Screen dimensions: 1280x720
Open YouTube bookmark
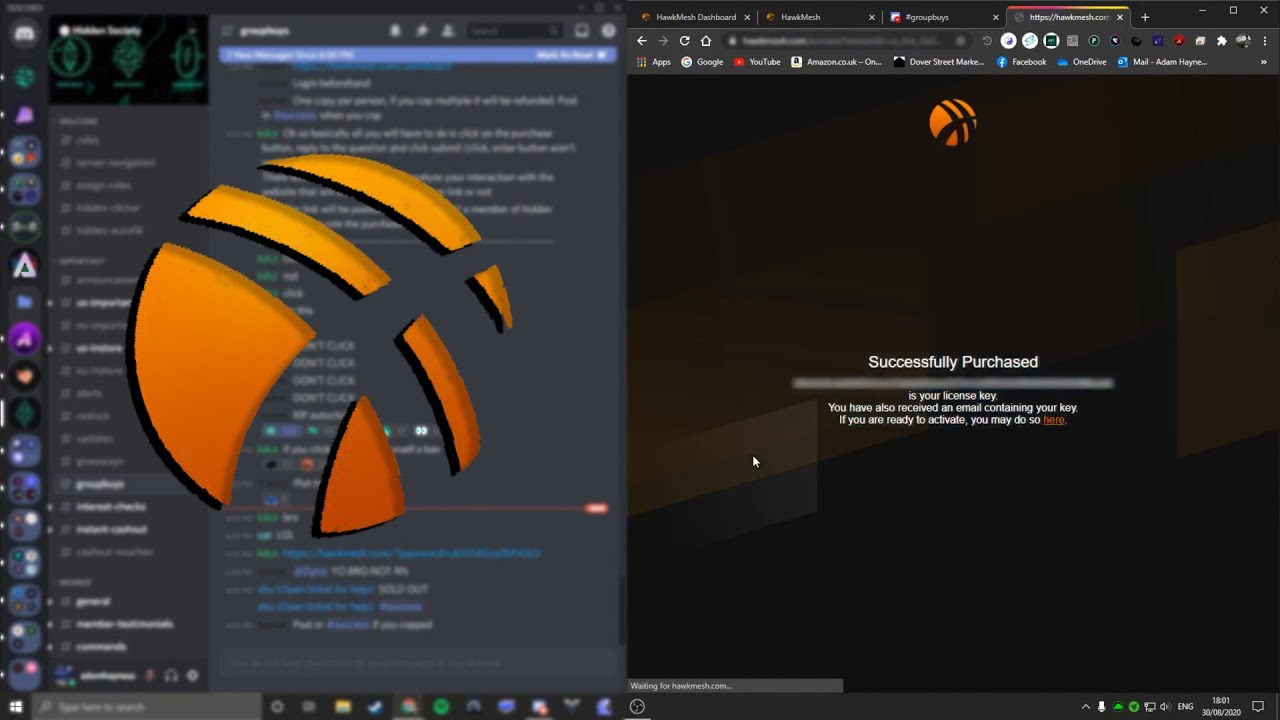757,62
